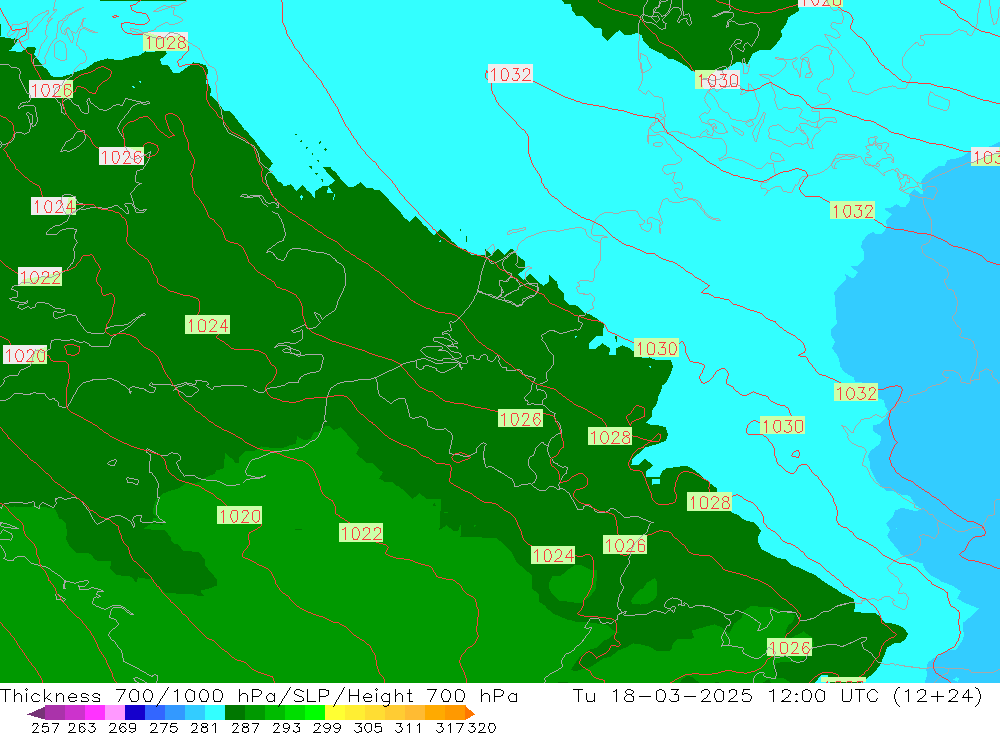Click the pale-green-background 1020 isobar label
Viewport: 1000px width, 733px height.
[x=239, y=515]
